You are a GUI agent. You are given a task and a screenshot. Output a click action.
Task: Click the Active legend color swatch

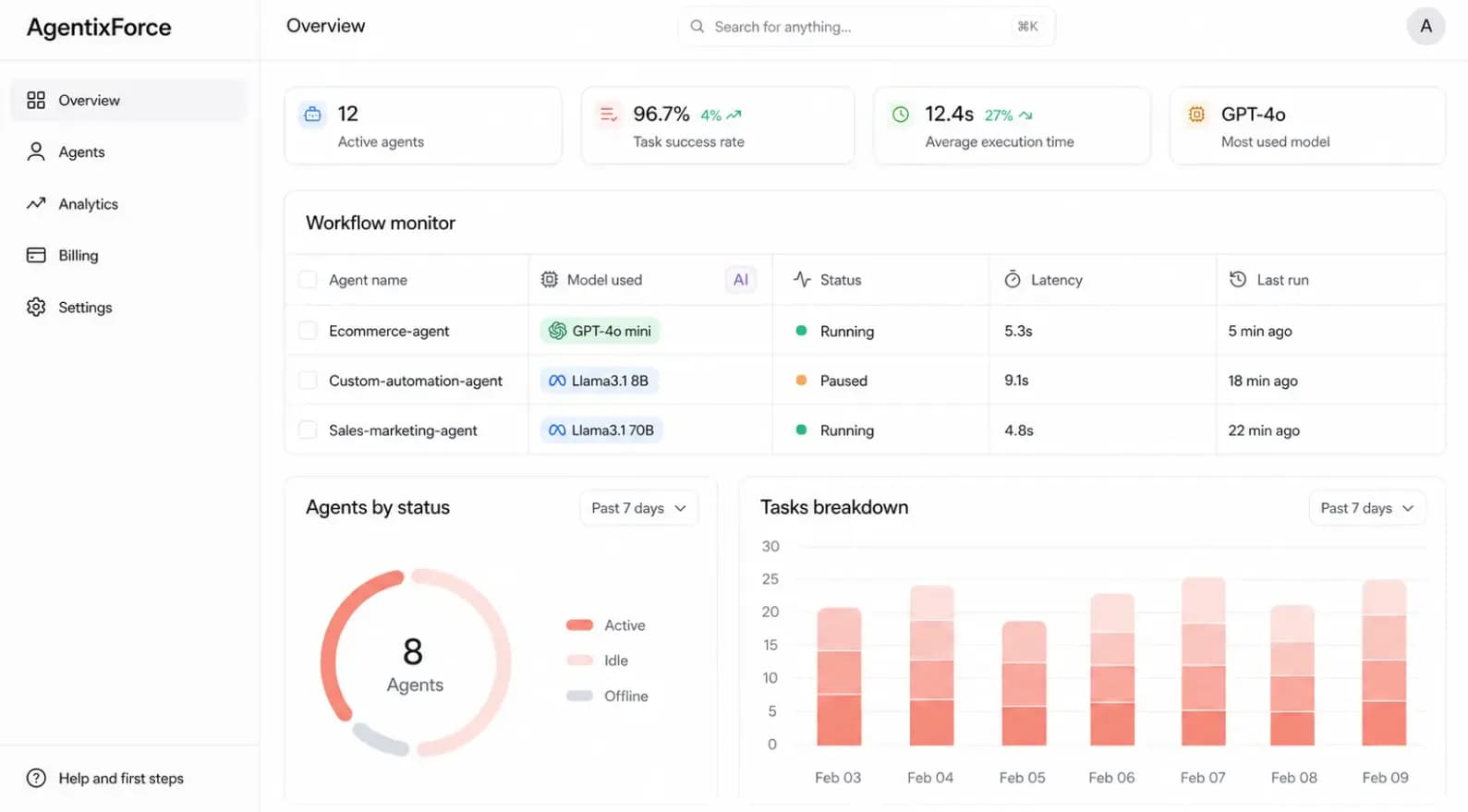pyautogui.click(x=579, y=625)
